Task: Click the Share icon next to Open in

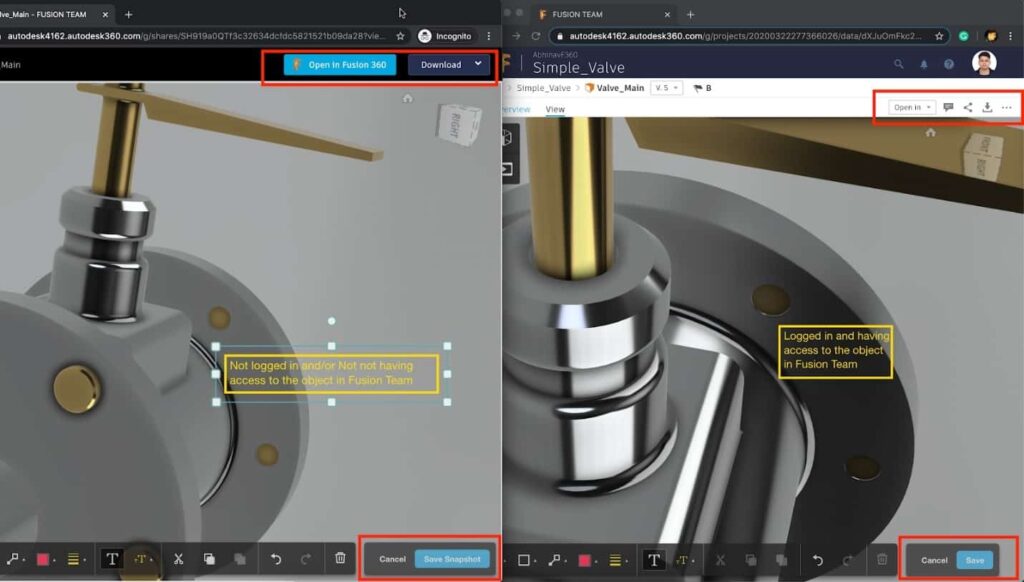Action: [967, 106]
